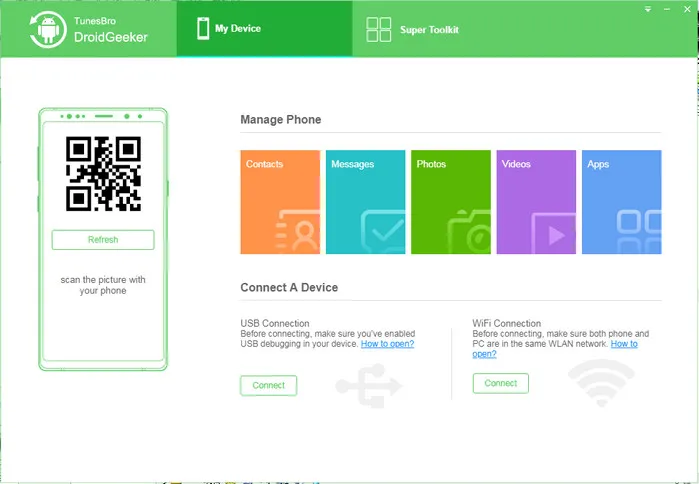Close the DroidGeeker window

tap(687, 9)
